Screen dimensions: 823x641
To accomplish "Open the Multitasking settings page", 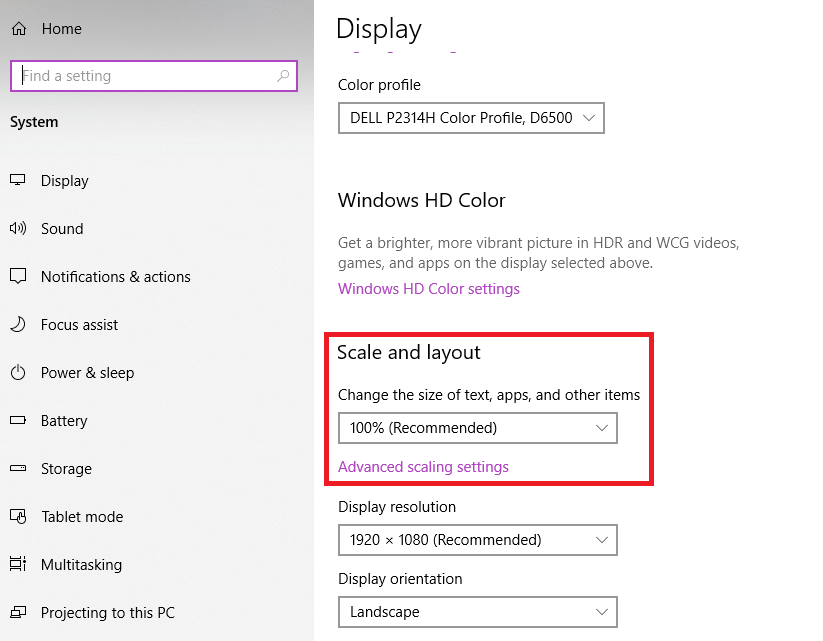I will (x=81, y=565).
